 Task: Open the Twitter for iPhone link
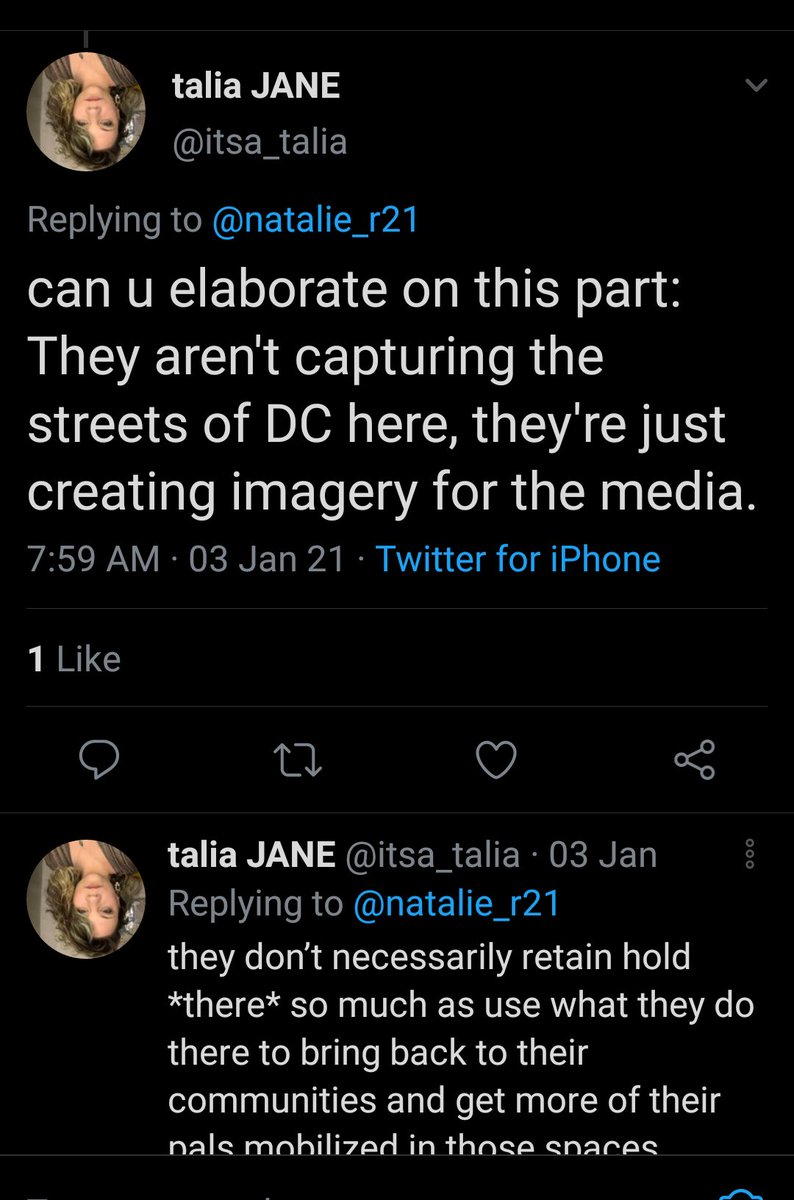(x=517, y=559)
